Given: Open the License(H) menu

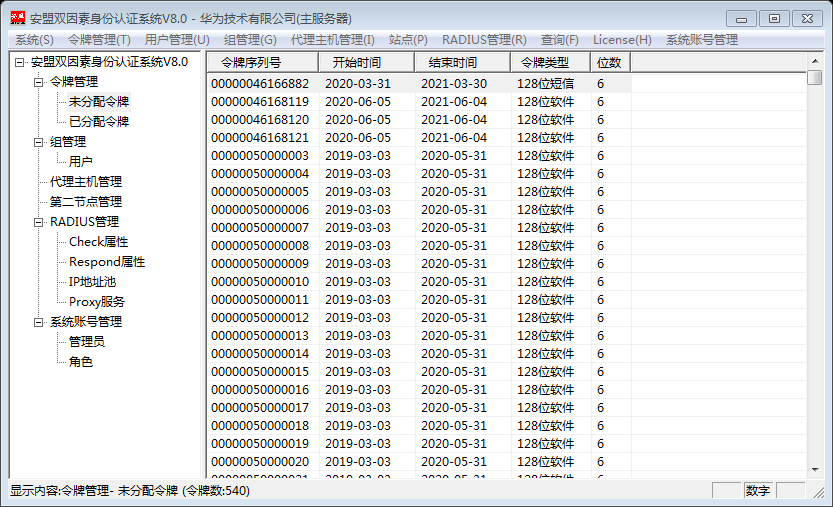Looking at the screenshot, I should (x=622, y=40).
